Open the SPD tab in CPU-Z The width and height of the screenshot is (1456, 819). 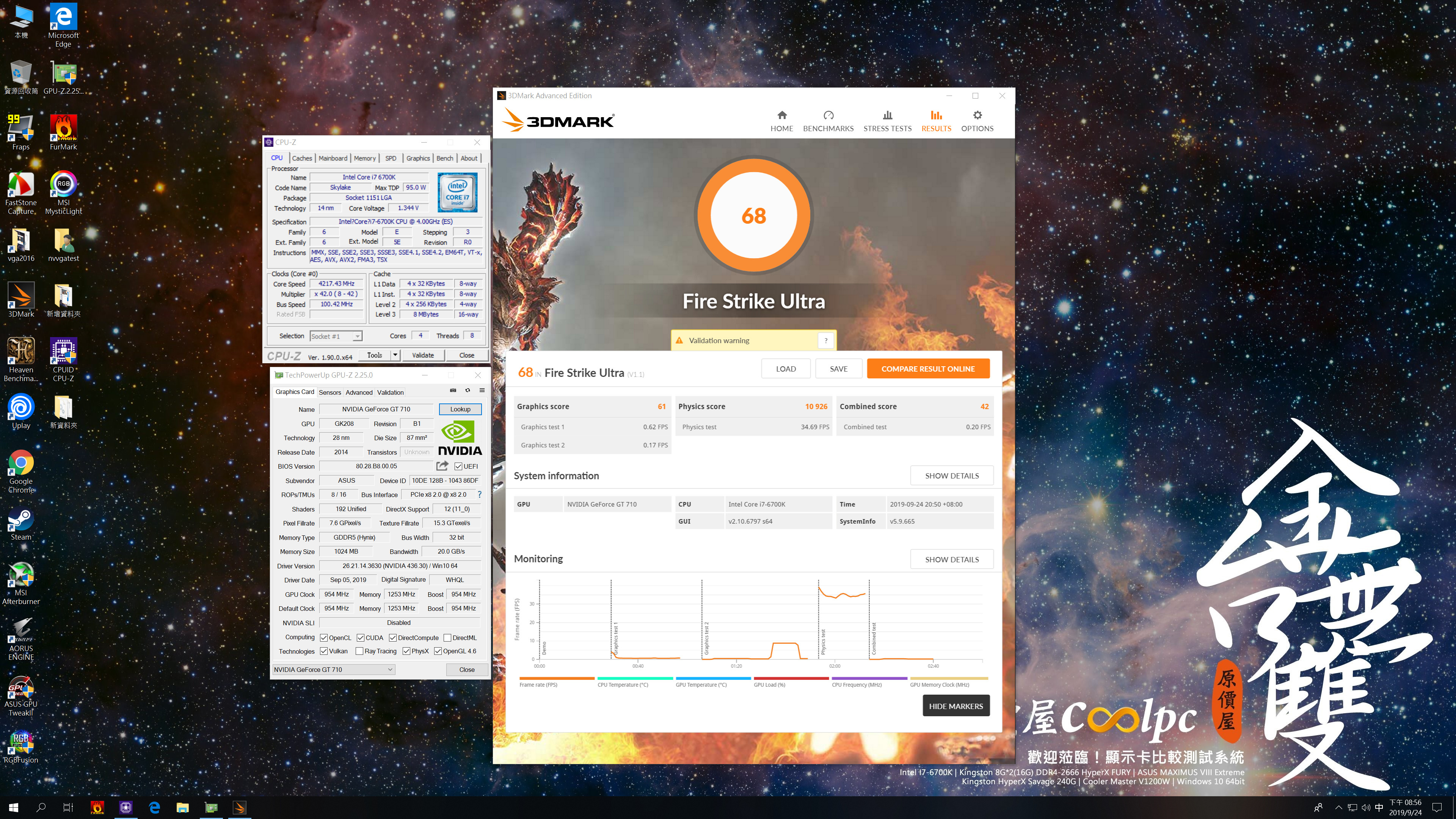click(391, 158)
